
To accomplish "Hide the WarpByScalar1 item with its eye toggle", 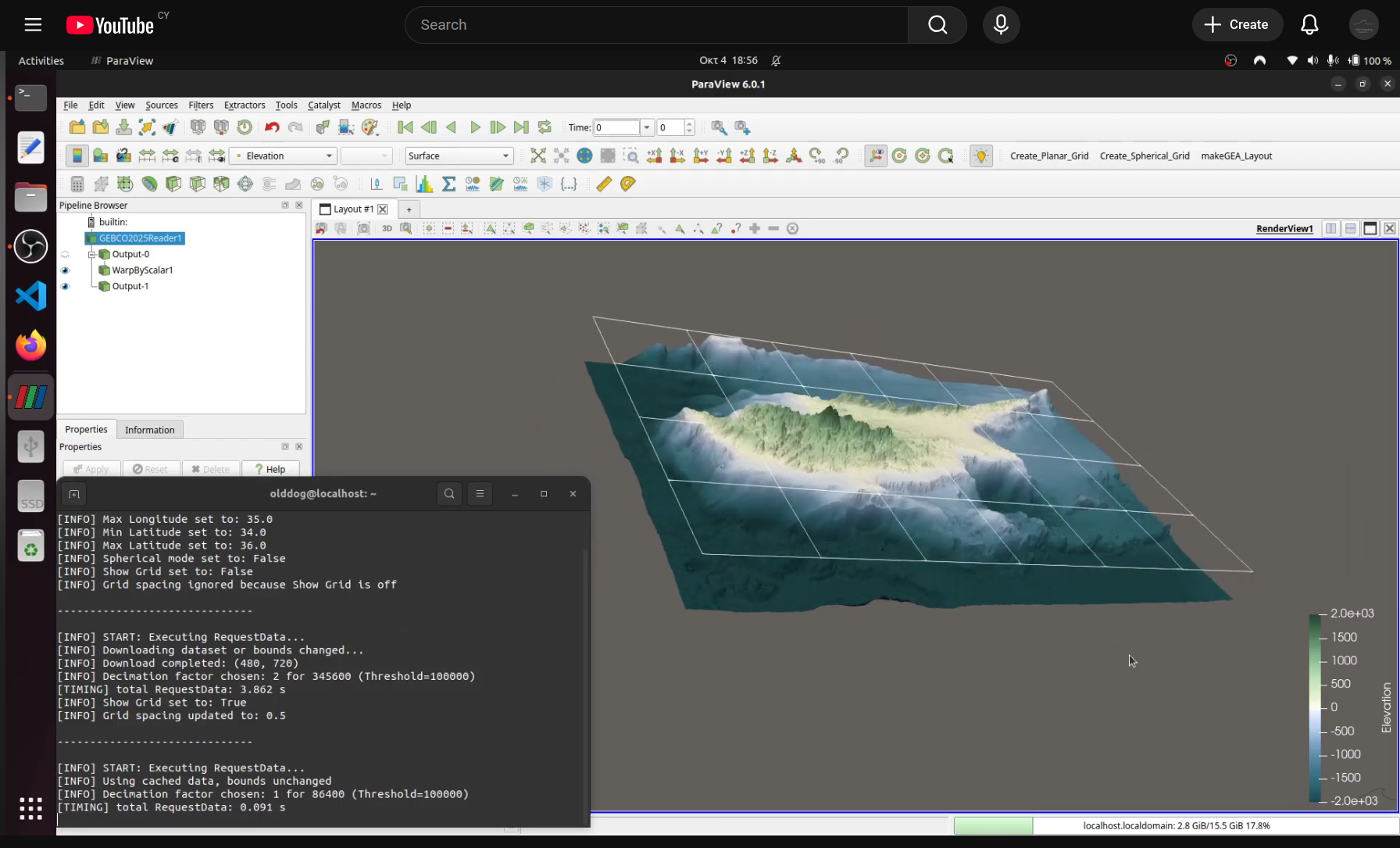I will coord(66,270).
